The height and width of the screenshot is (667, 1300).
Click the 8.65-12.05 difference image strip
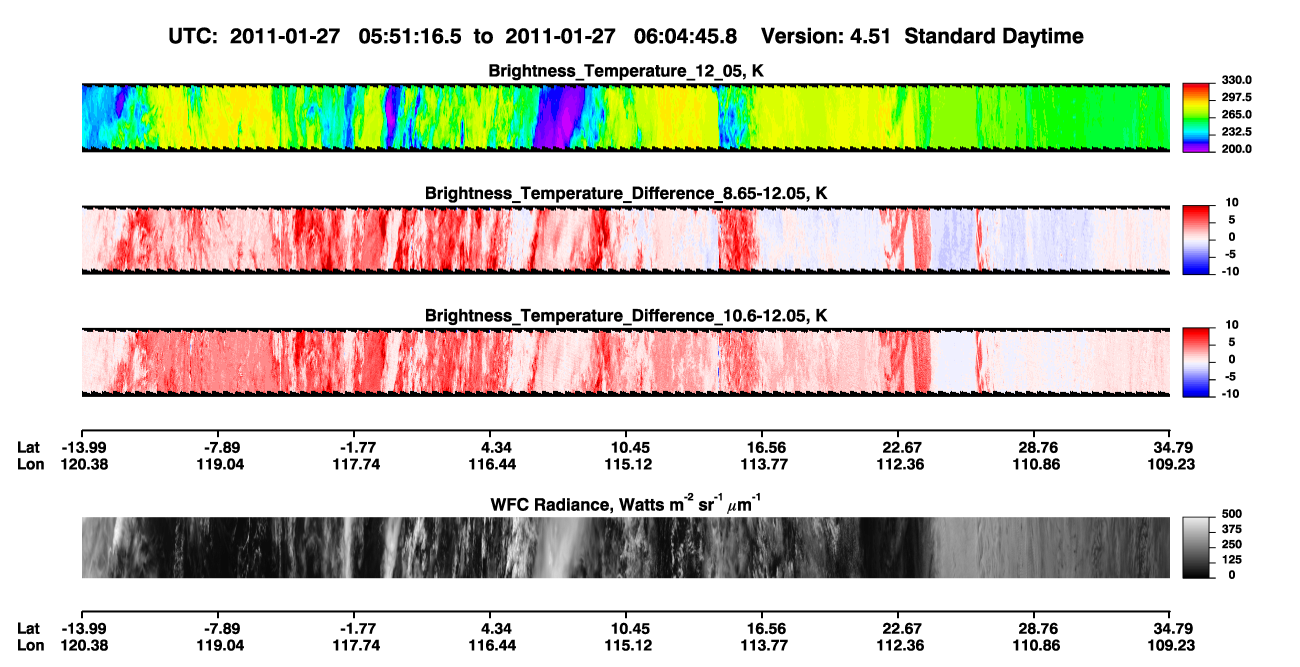point(625,239)
